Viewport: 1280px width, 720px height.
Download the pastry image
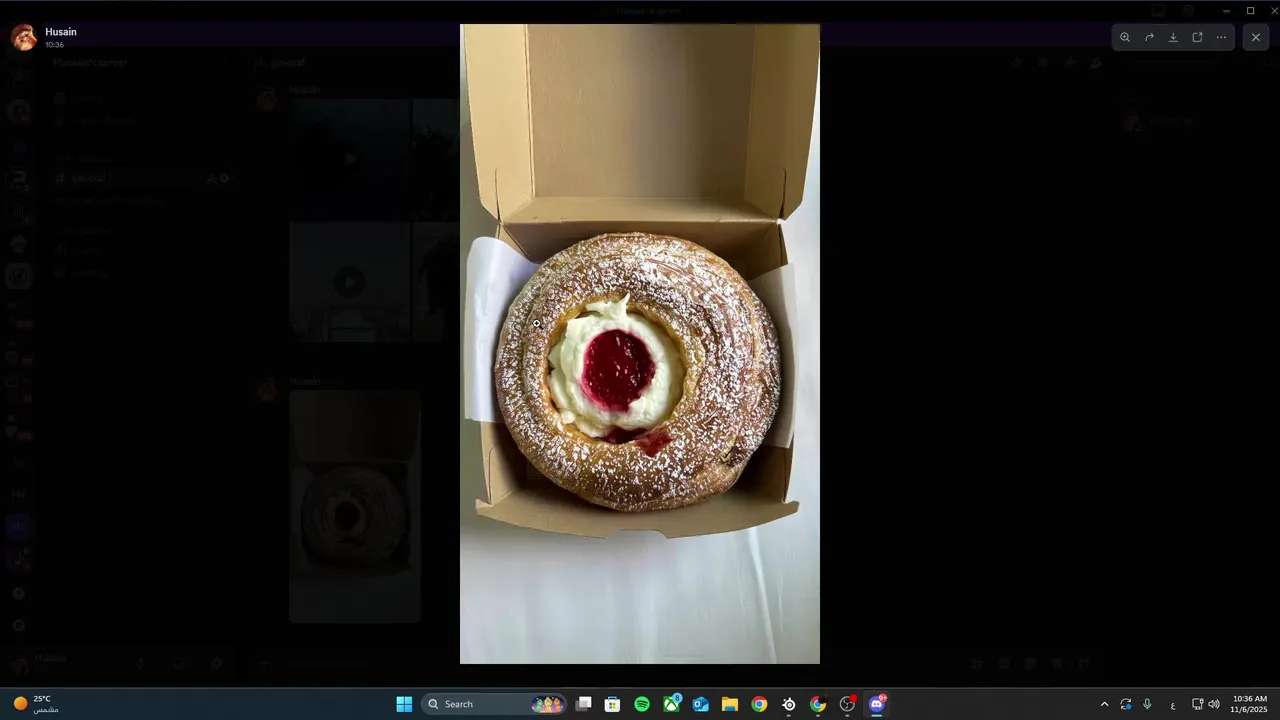click(x=1173, y=37)
